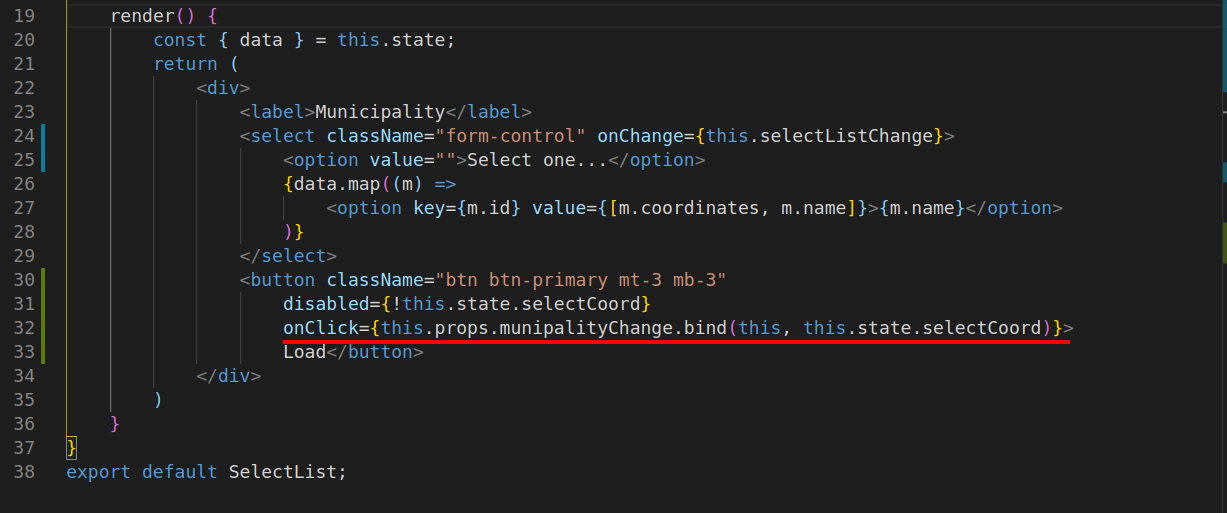
Task: Click the Load button text in code
Action: [304, 352]
